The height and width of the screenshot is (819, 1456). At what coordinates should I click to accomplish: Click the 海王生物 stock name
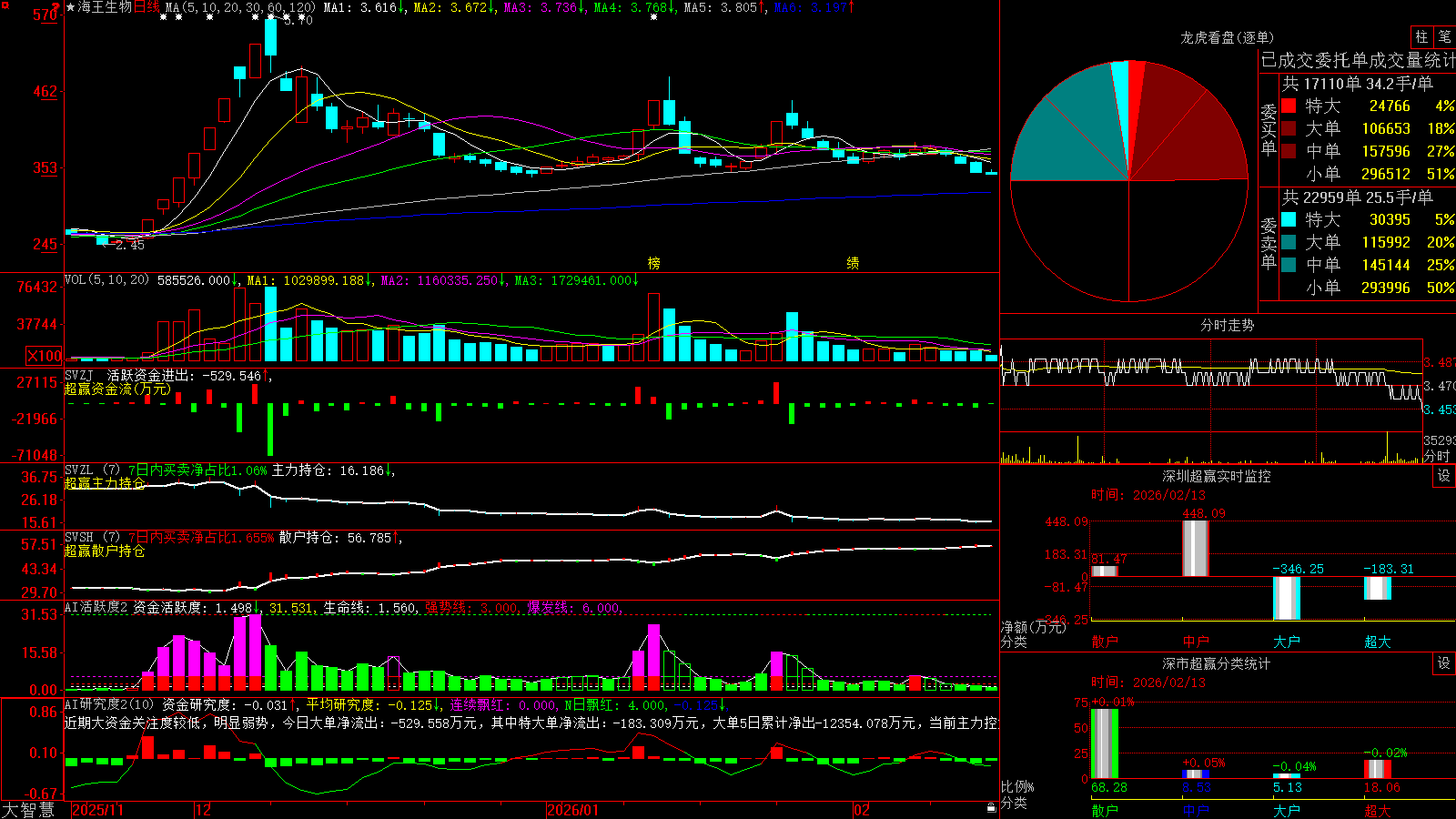click(x=105, y=7)
